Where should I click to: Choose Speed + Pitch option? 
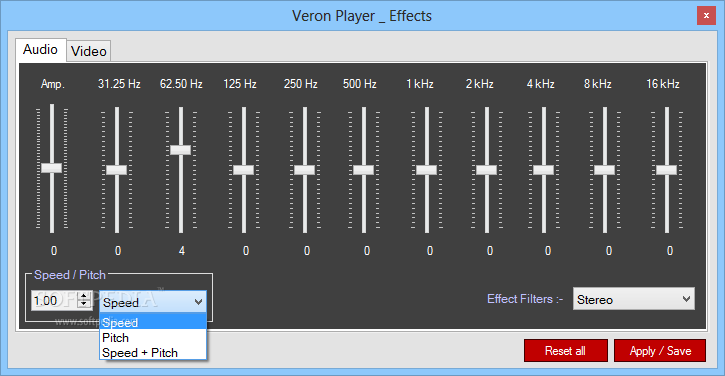pos(153,352)
